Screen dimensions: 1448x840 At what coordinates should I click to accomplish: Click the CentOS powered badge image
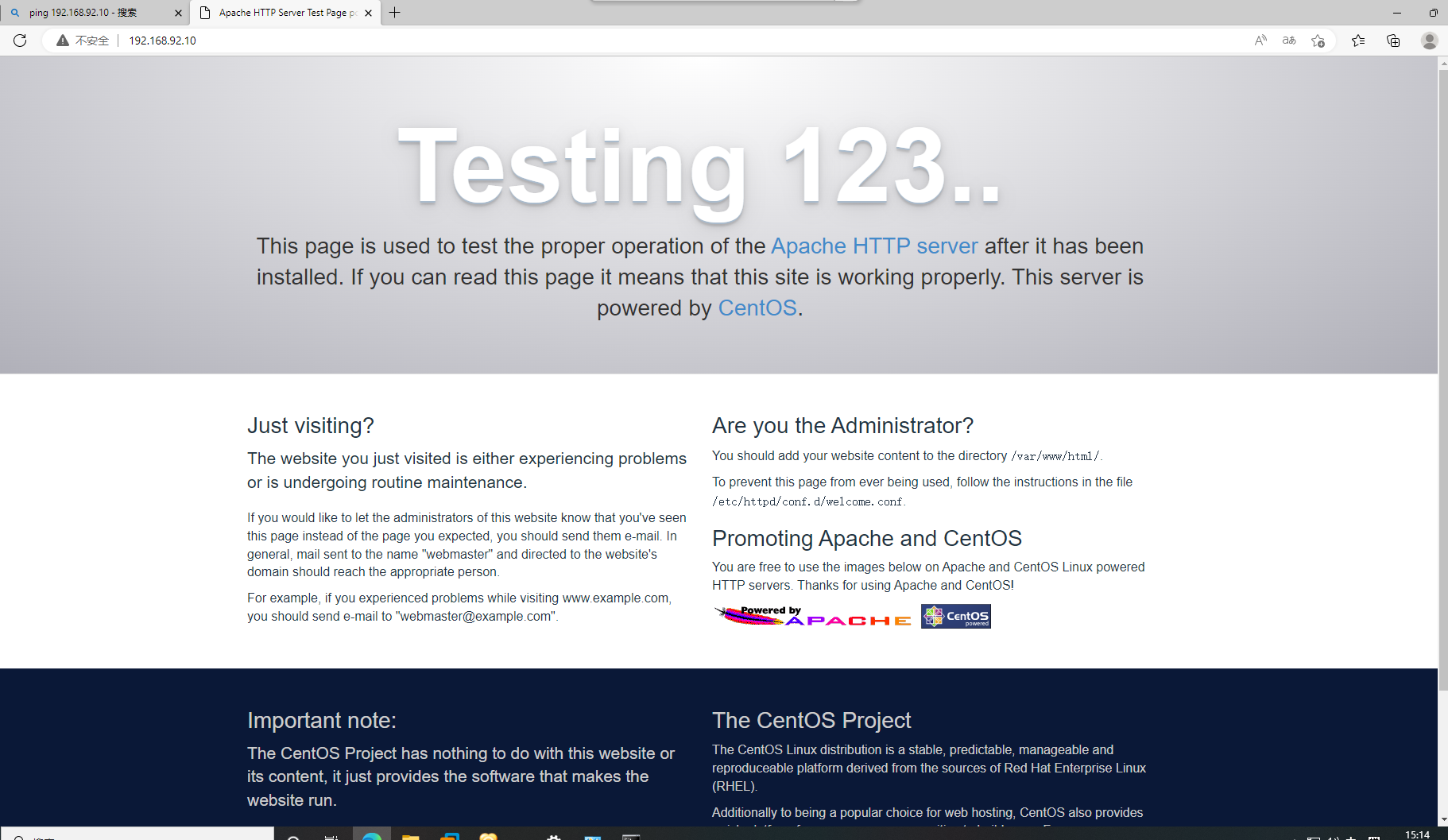956,616
